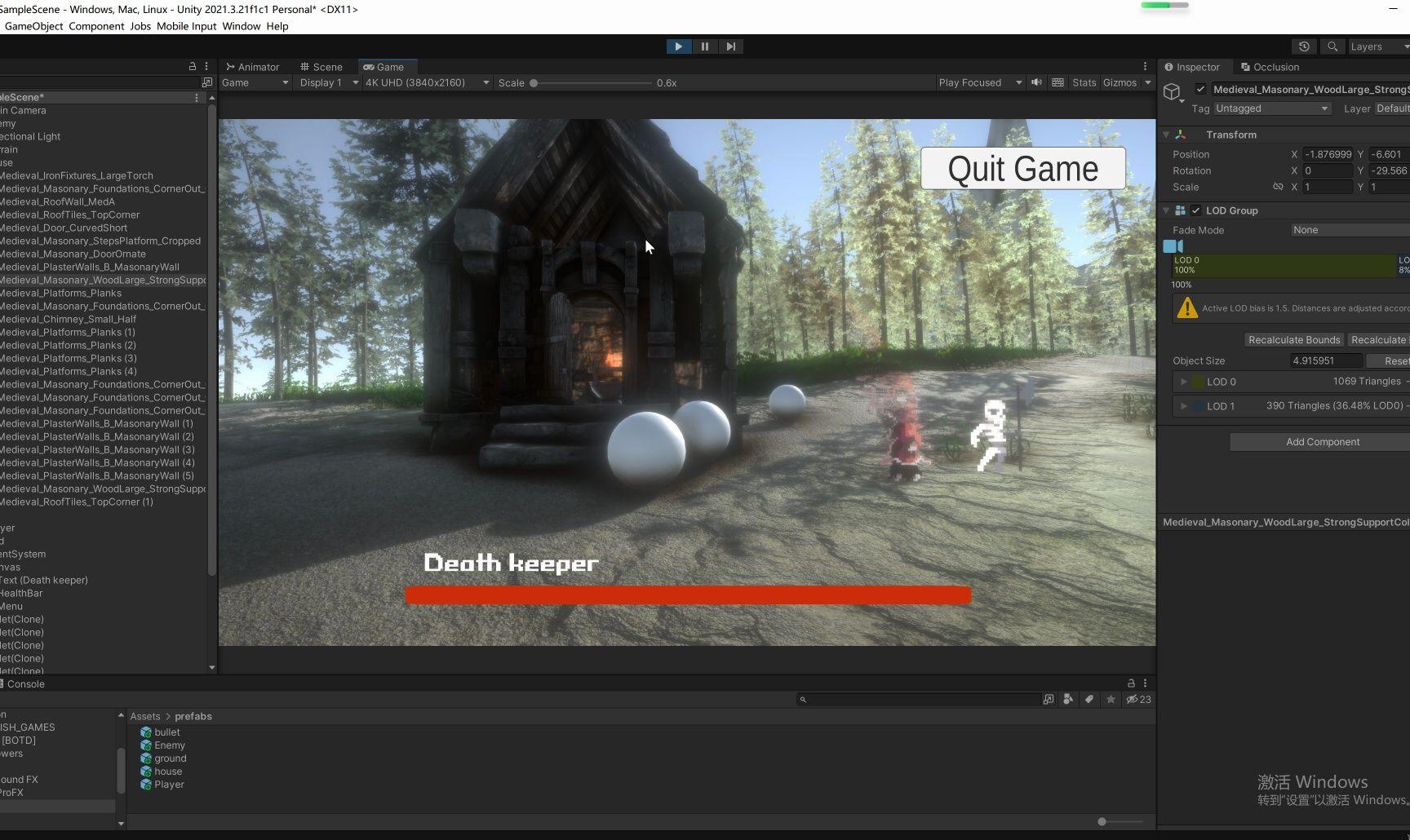The image size is (1410, 840).
Task: Click the Hierarchy search-by-type icon
Action: click(x=206, y=82)
